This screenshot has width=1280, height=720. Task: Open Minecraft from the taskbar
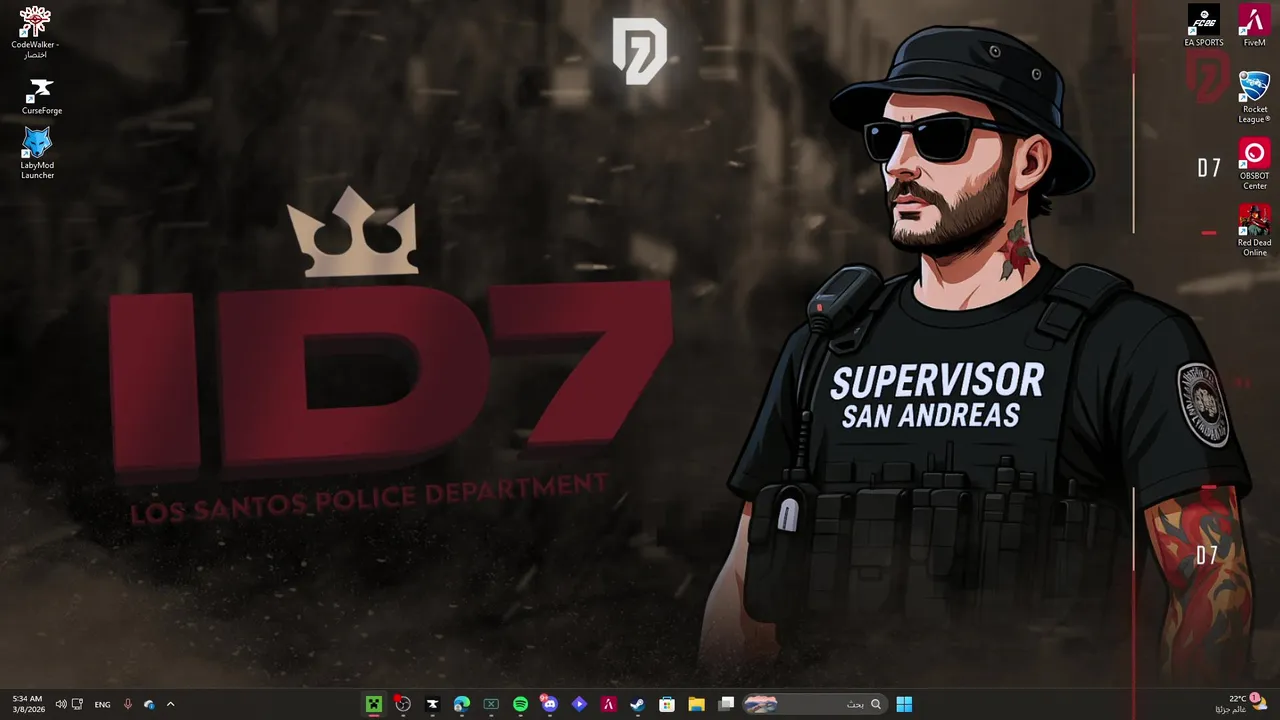pos(373,704)
